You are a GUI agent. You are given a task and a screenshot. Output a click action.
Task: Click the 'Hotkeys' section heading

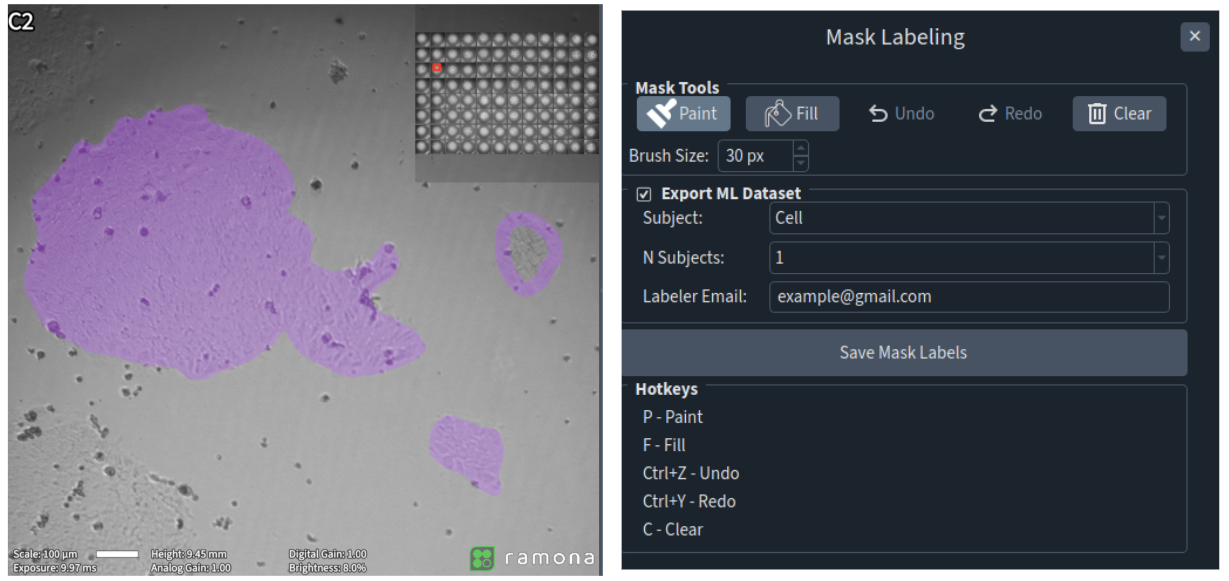pos(667,389)
